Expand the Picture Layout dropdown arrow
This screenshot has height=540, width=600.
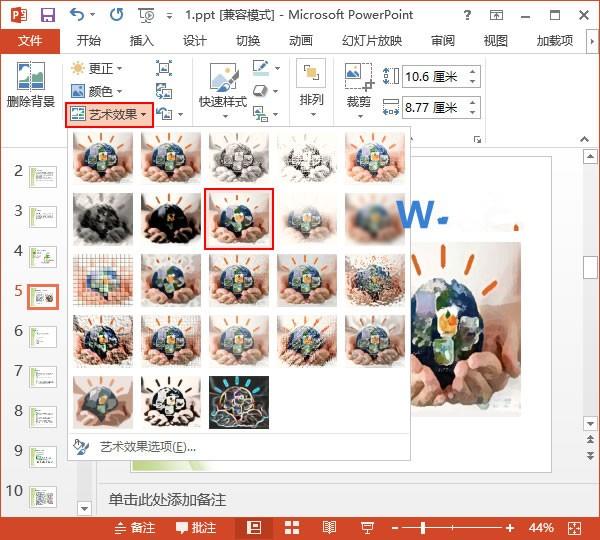(x=276, y=114)
